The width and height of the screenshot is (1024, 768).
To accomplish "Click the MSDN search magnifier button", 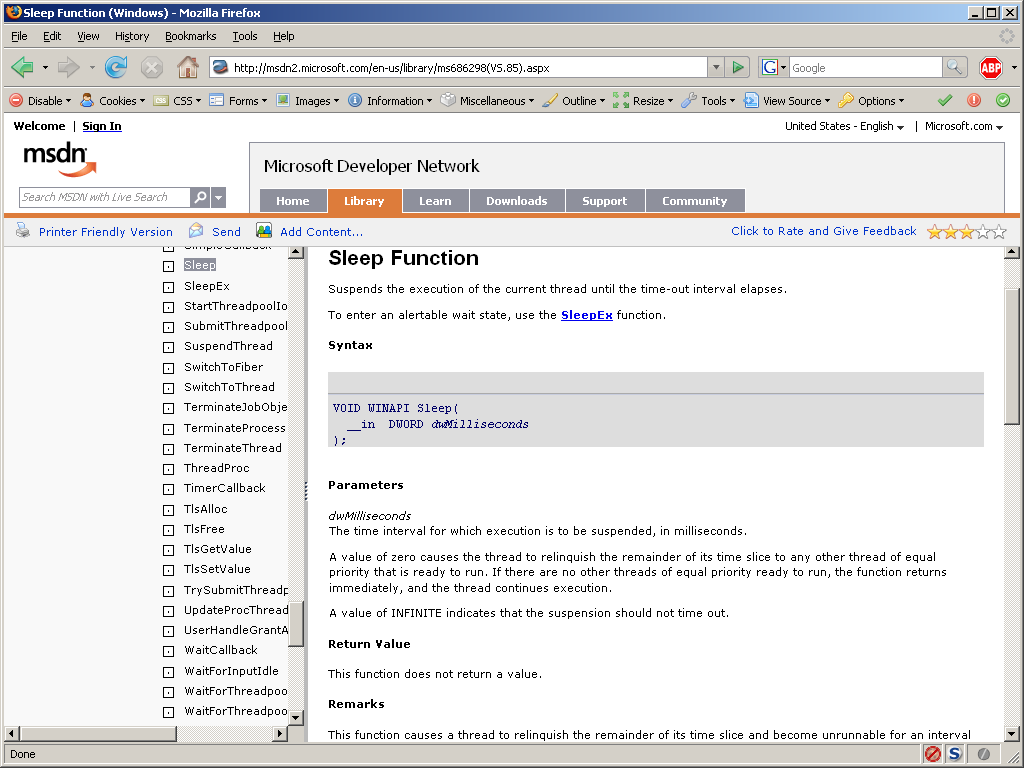I will point(200,197).
